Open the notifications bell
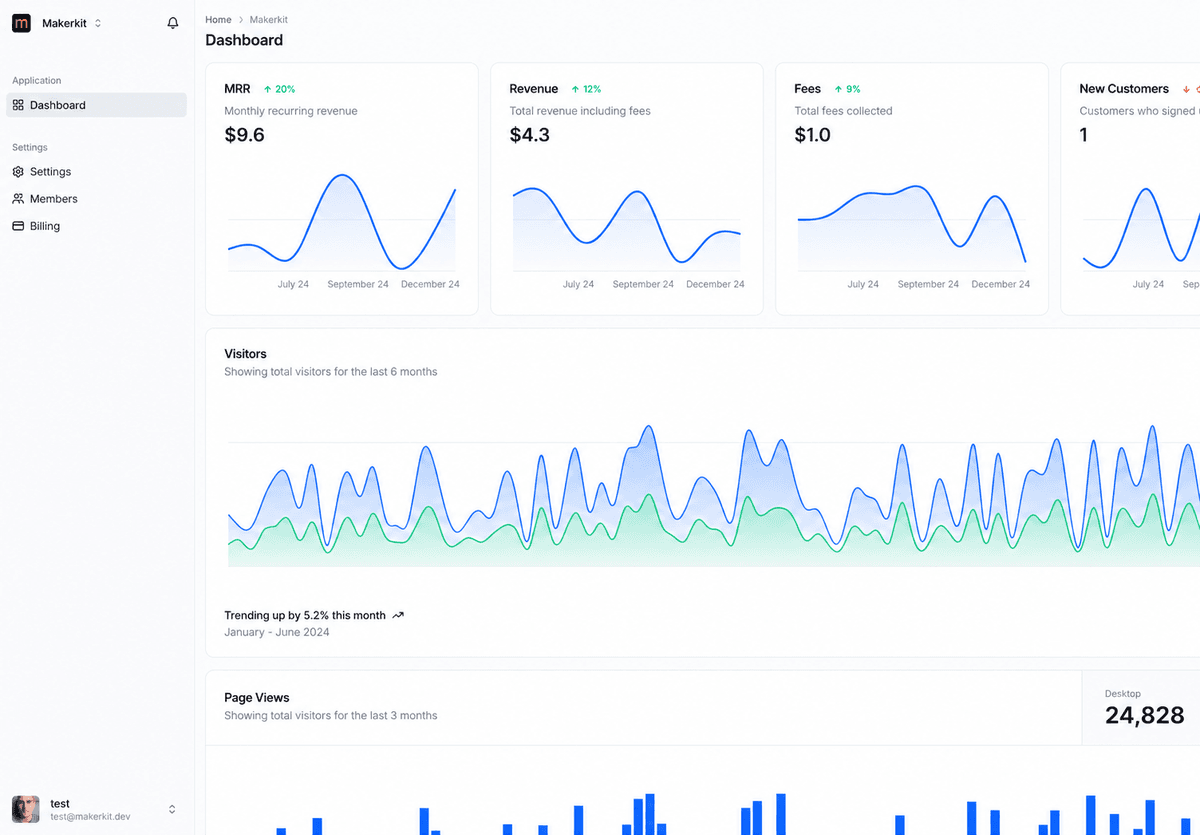This screenshot has height=835, width=1200. (x=173, y=23)
